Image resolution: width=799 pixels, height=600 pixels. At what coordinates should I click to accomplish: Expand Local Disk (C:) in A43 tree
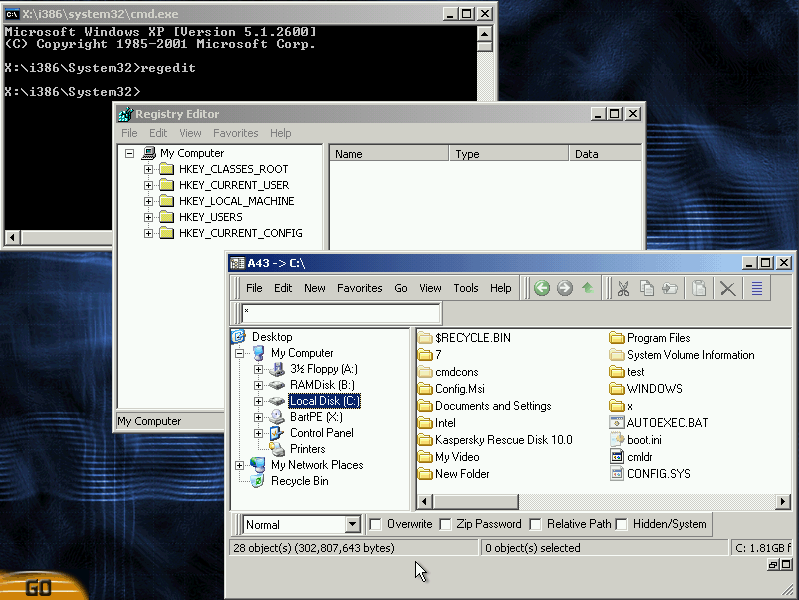(258, 401)
